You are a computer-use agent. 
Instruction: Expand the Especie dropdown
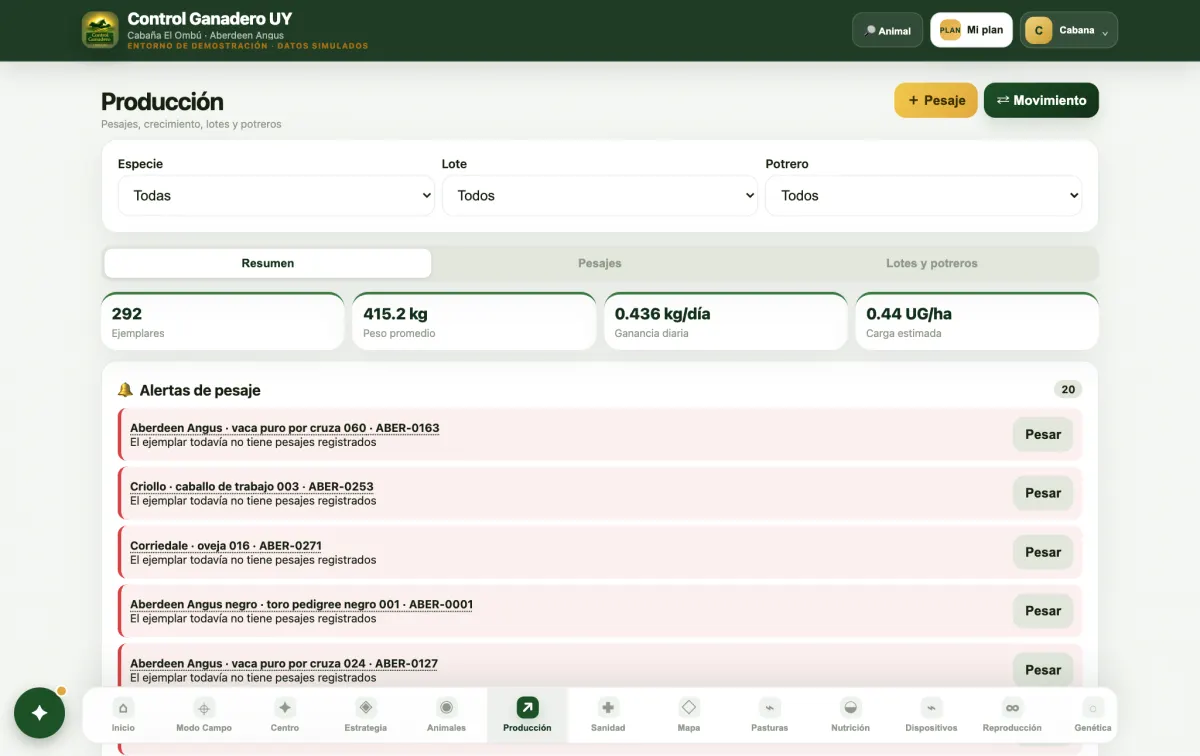point(276,196)
